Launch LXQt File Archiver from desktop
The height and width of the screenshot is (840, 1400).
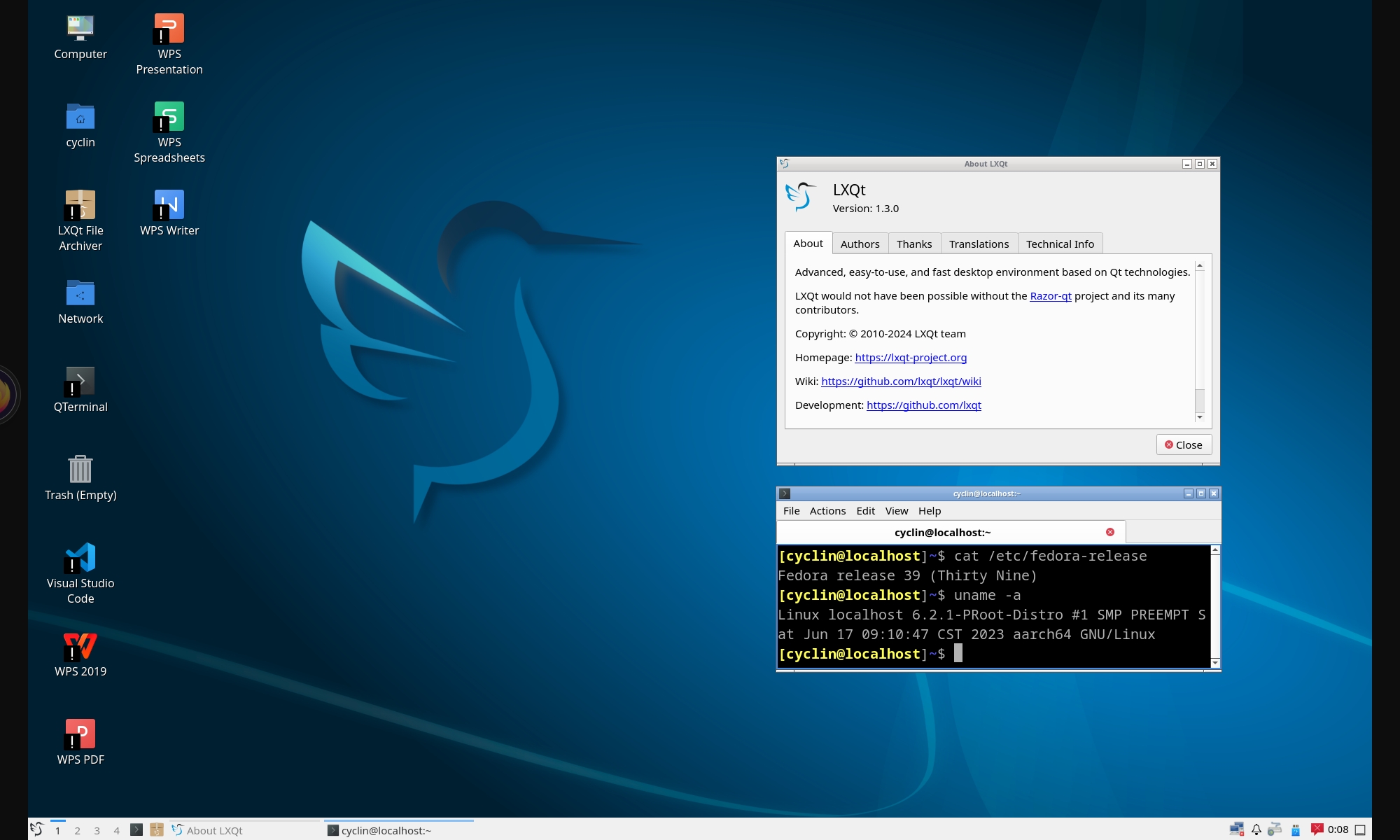80,221
